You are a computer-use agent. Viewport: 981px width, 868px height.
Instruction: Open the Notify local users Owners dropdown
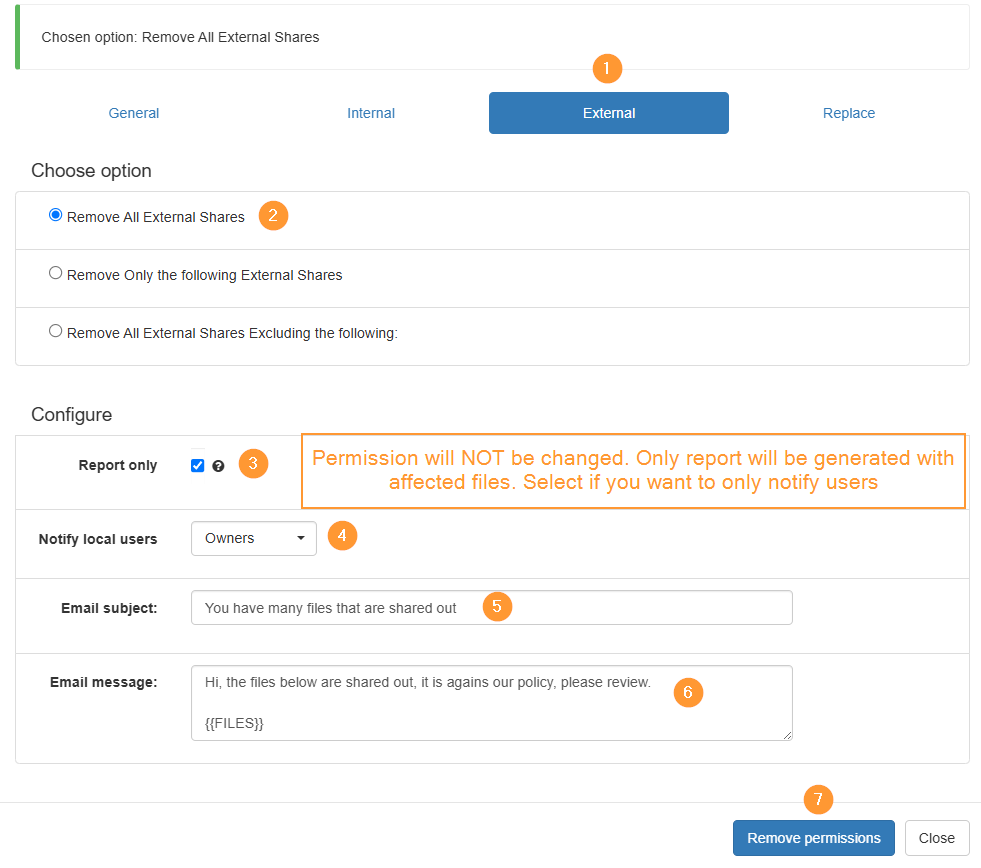pos(254,538)
